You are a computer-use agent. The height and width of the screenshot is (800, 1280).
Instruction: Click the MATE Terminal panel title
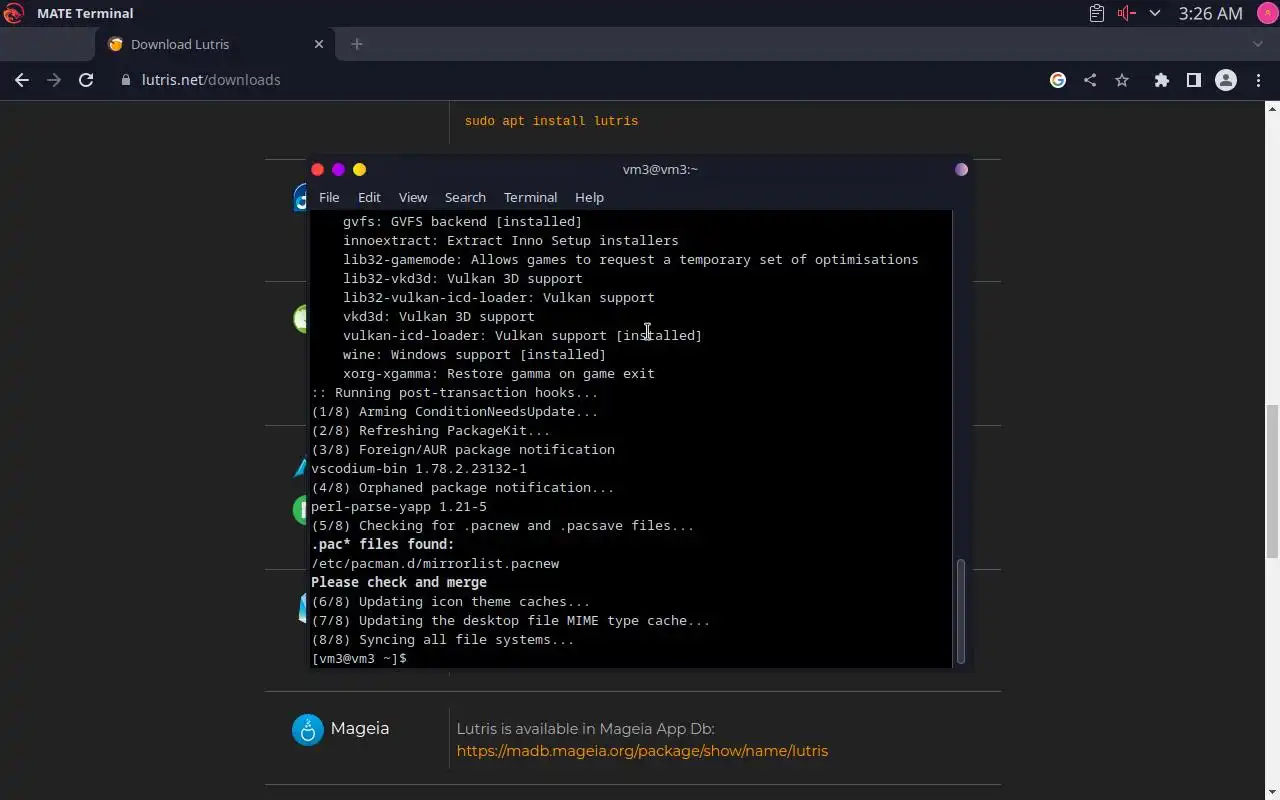coord(85,13)
